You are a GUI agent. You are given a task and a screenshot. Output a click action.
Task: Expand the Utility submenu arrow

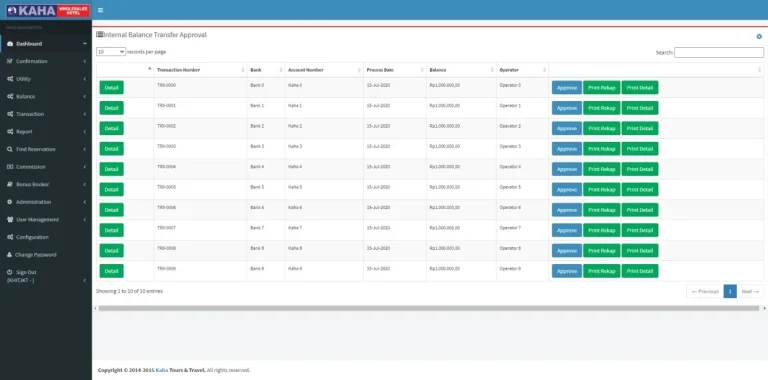coord(85,79)
